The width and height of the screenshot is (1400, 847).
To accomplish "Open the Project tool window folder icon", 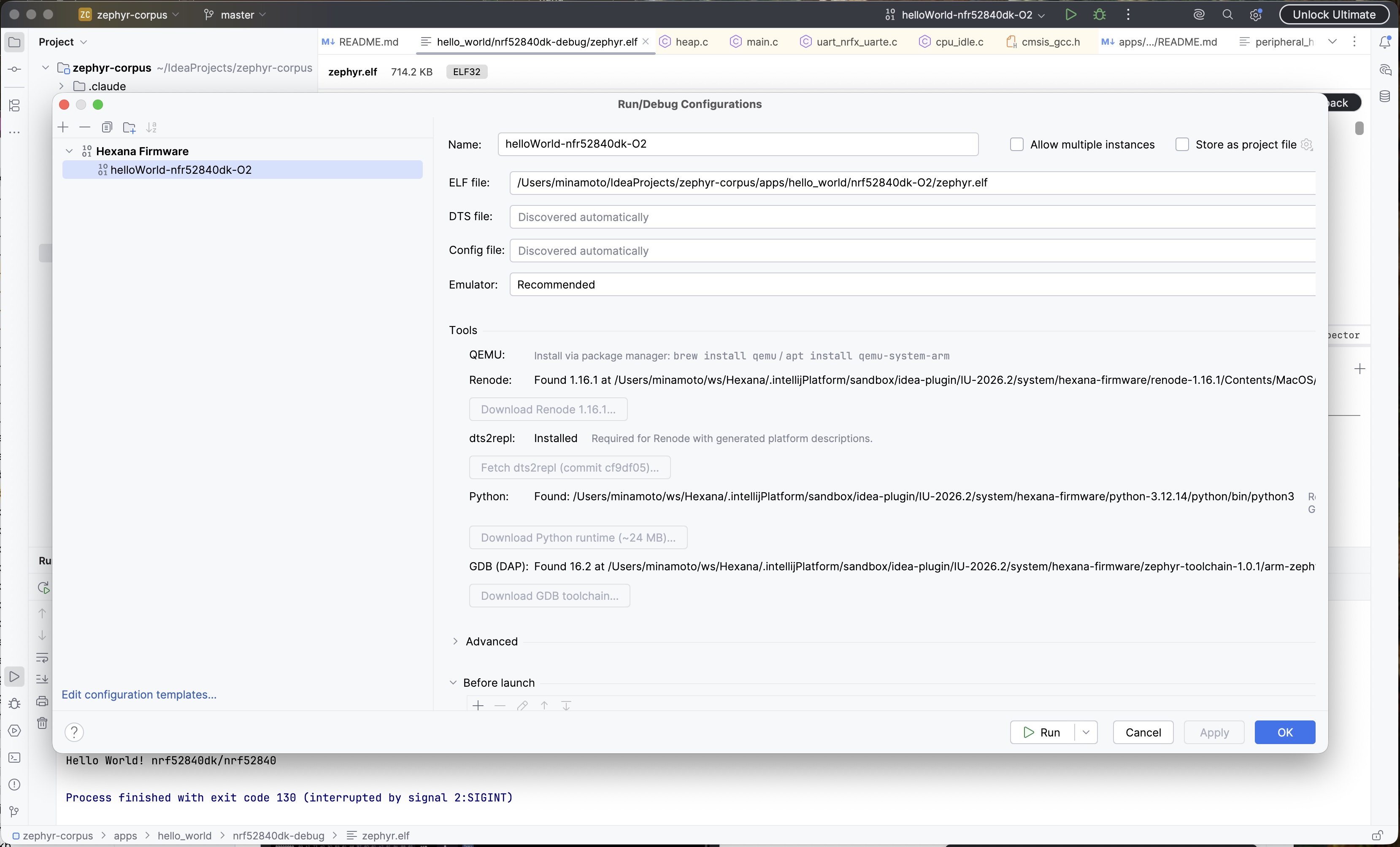I will (x=14, y=42).
